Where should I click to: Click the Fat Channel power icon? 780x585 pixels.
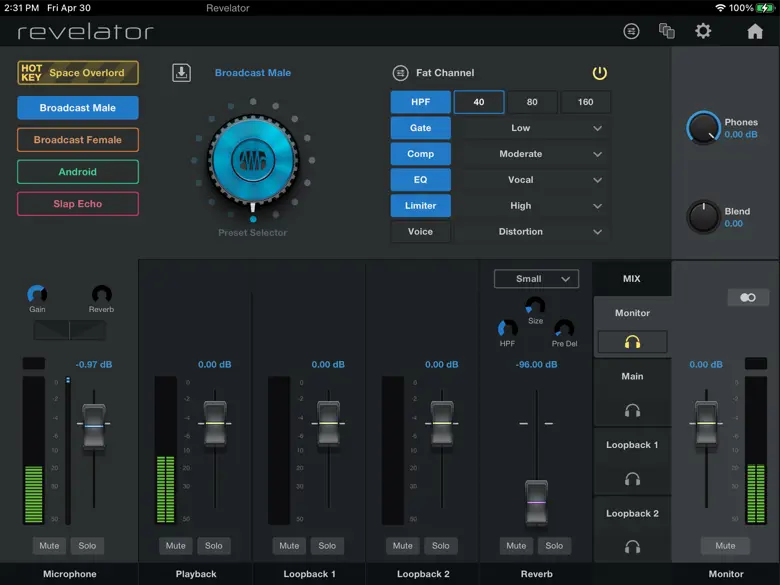[x=599, y=73]
